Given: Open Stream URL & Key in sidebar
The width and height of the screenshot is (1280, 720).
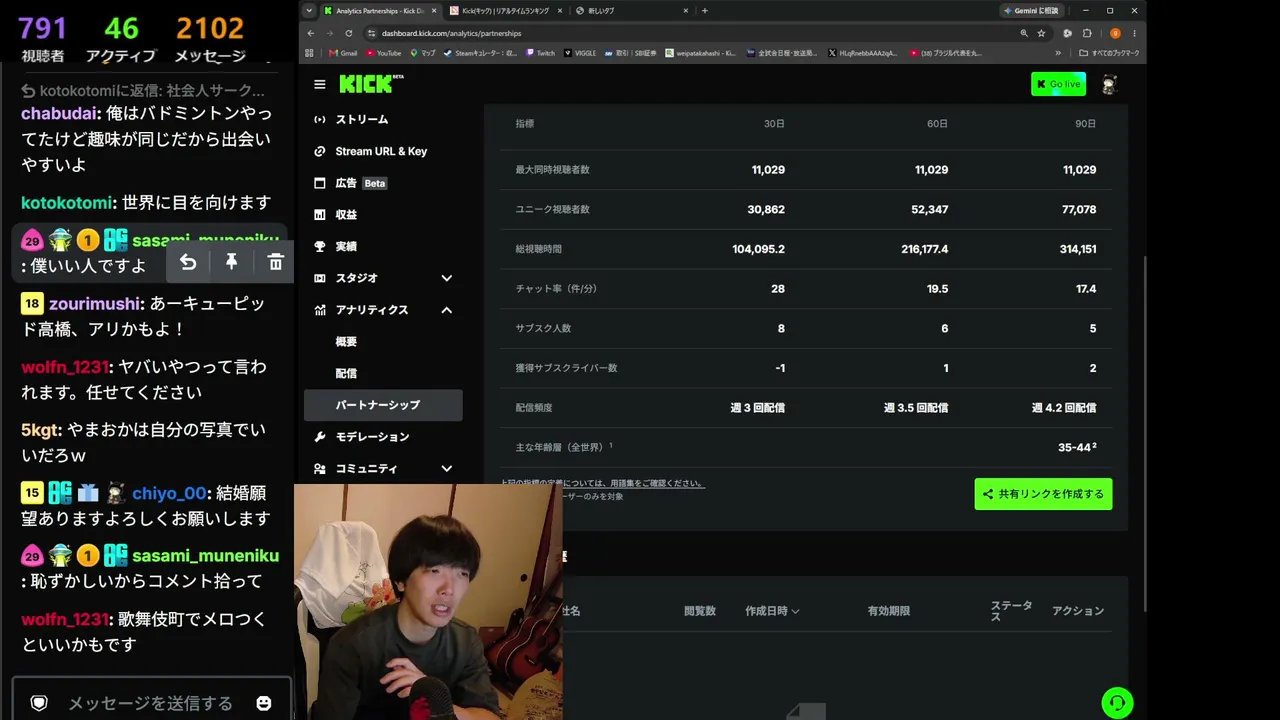Looking at the screenshot, I should [x=383, y=151].
